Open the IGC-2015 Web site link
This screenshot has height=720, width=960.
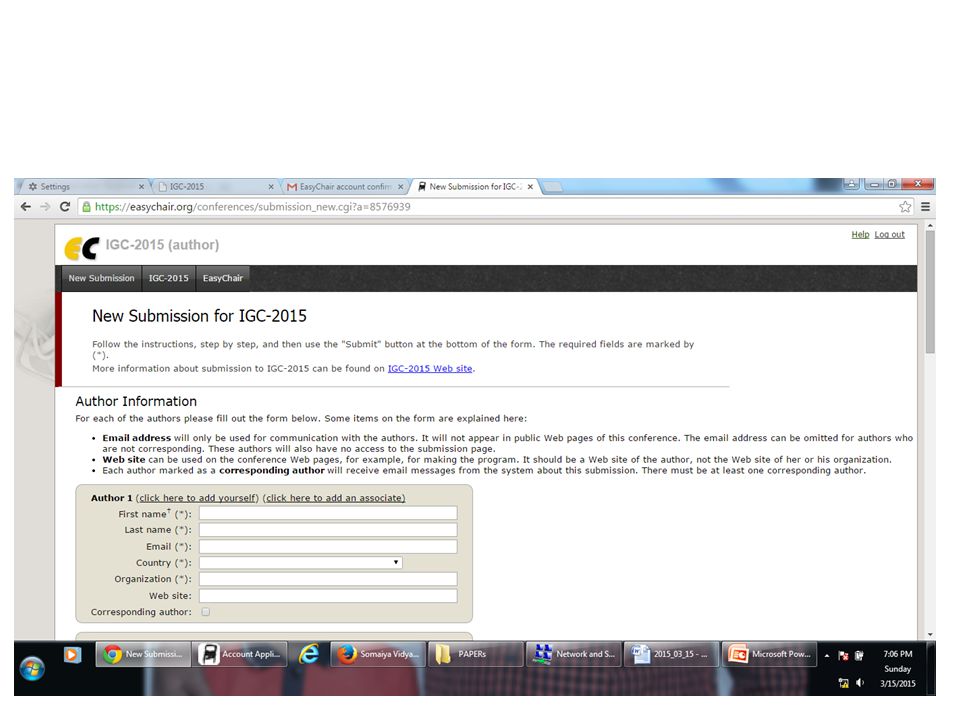tap(430, 369)
